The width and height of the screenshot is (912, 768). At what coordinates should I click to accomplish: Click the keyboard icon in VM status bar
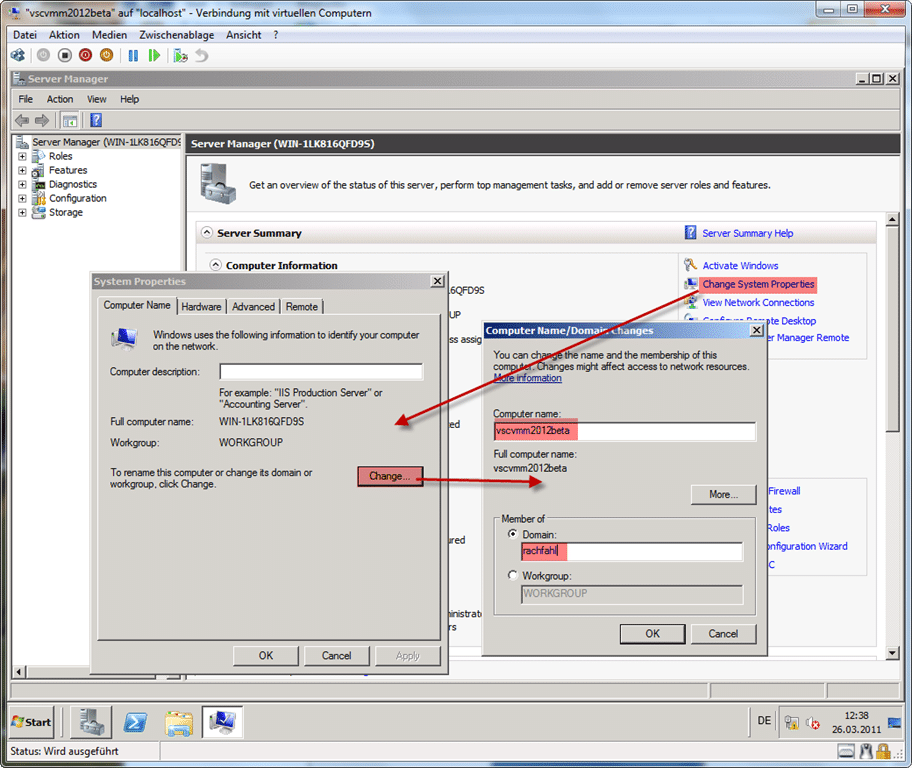point(846,752)
